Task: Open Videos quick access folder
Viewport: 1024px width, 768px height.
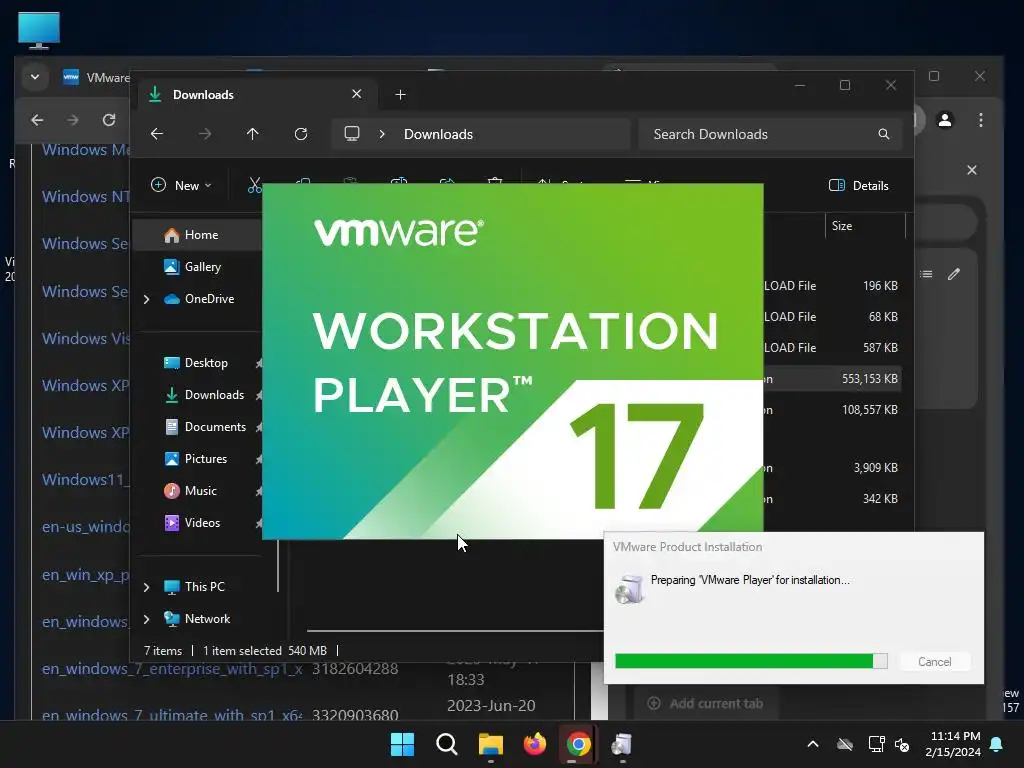Action: click(202, 522)
